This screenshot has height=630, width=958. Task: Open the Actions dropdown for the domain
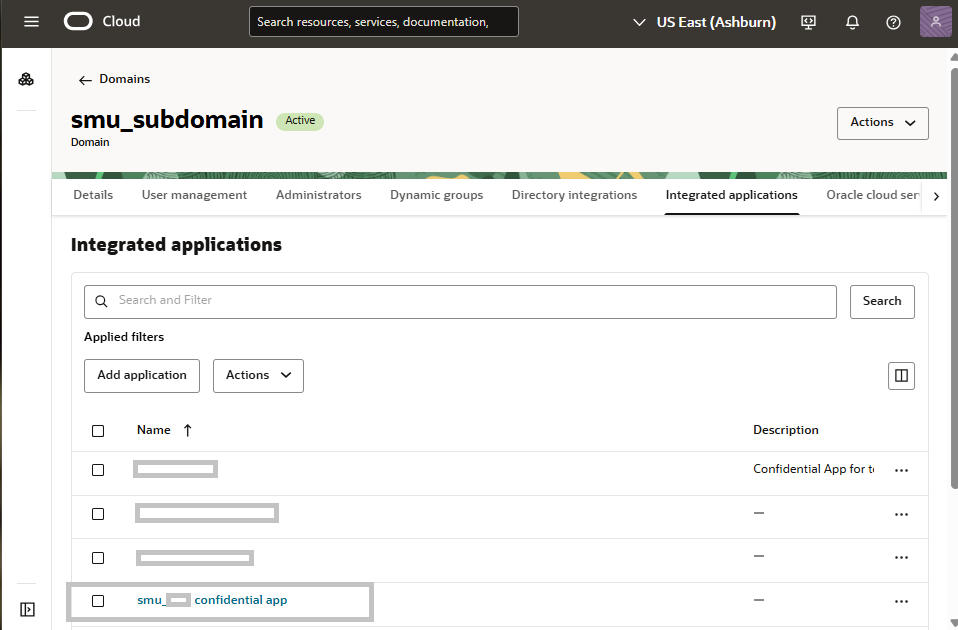(882, 122)
